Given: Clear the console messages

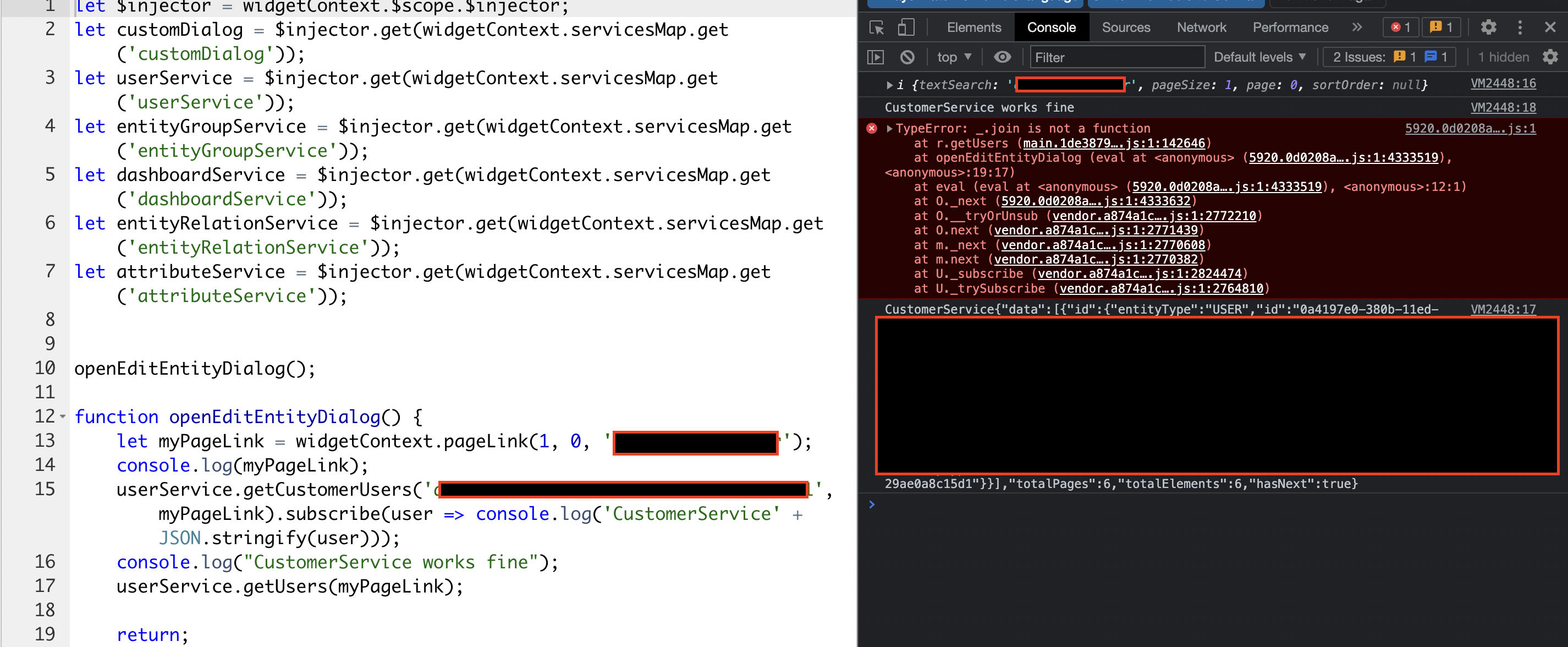Looking at the screenshot, I should pos(907,57).
